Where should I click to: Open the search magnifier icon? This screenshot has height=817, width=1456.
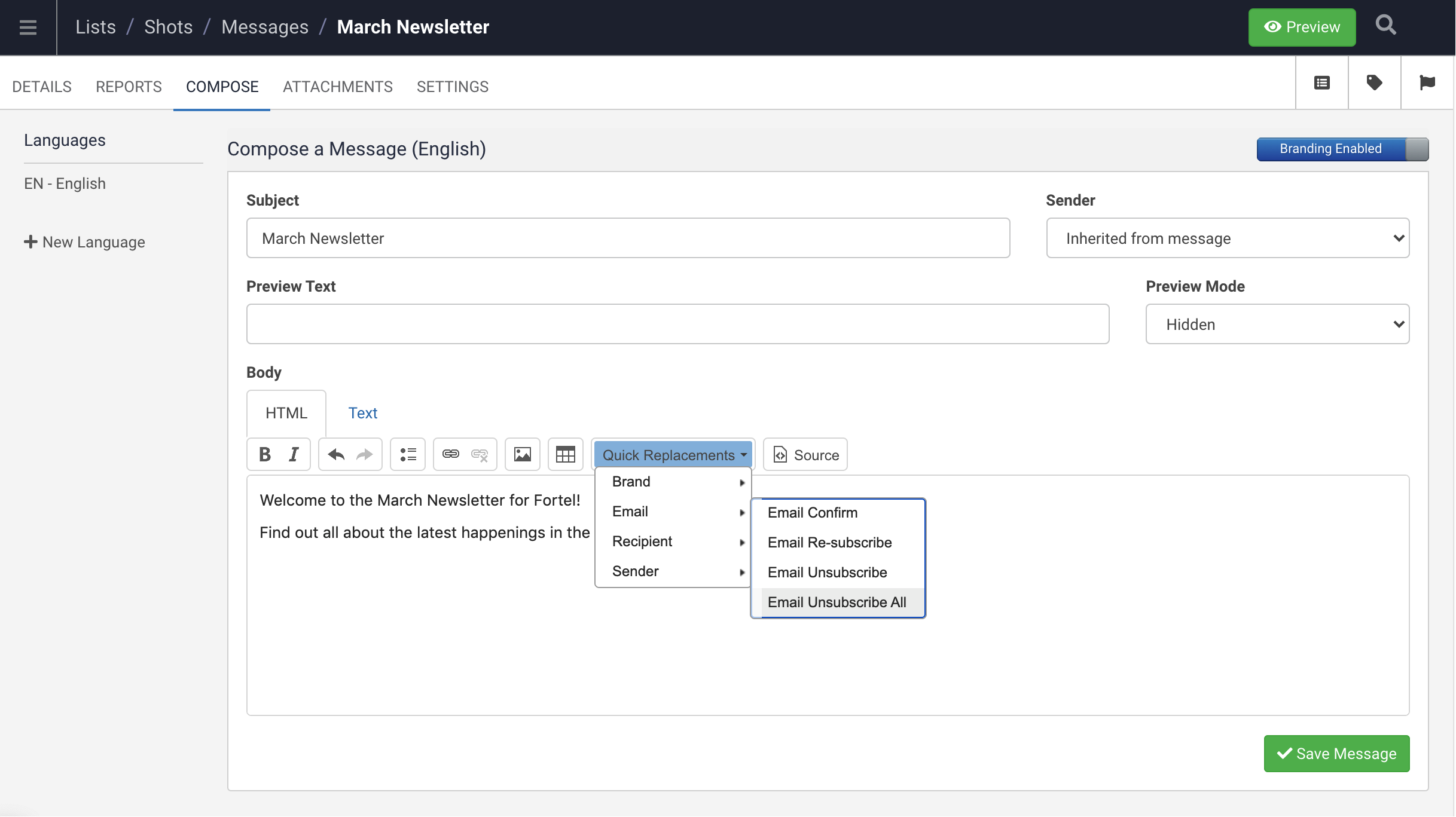[x=1385, y=26]
